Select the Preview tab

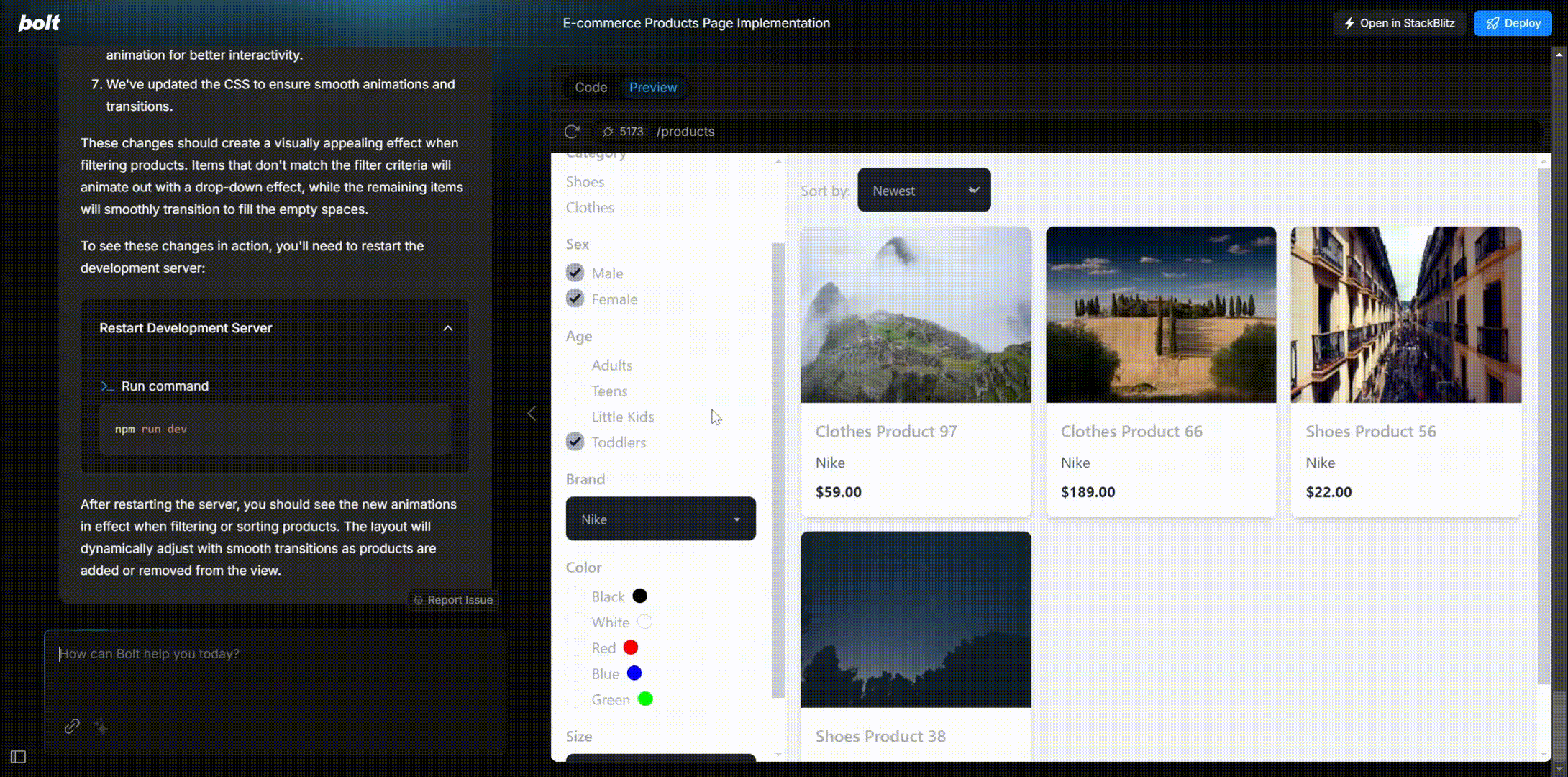click(652, 87)
